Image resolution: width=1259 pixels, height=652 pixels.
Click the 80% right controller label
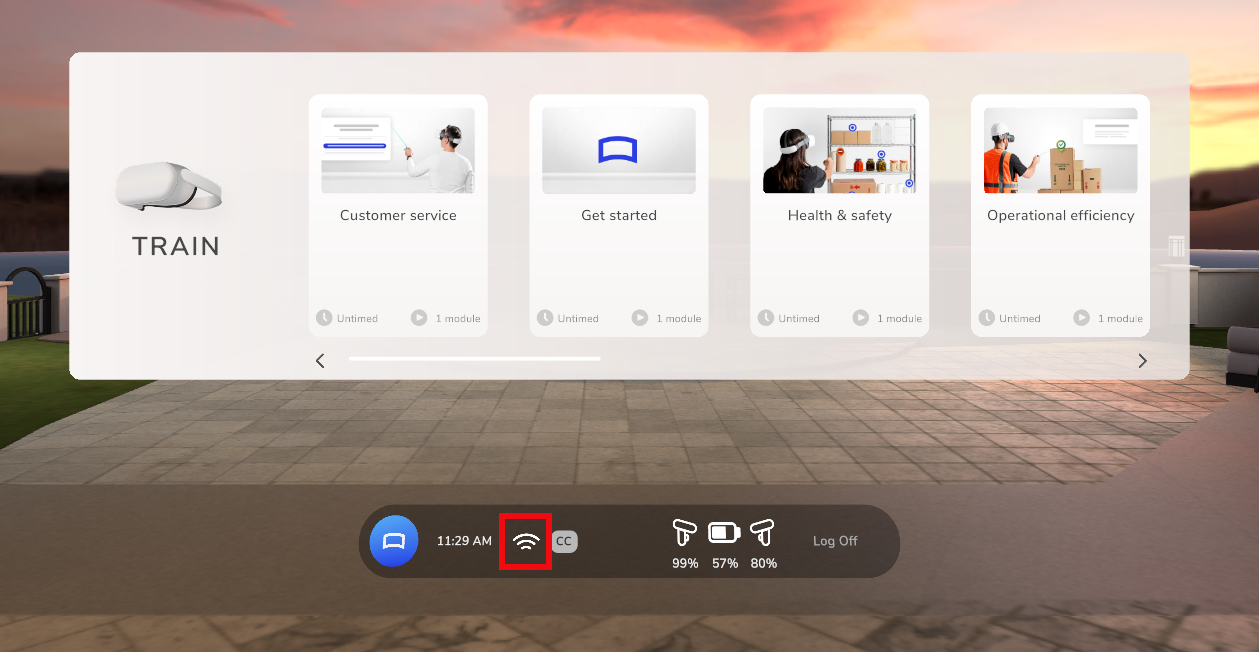coord(763,563)
